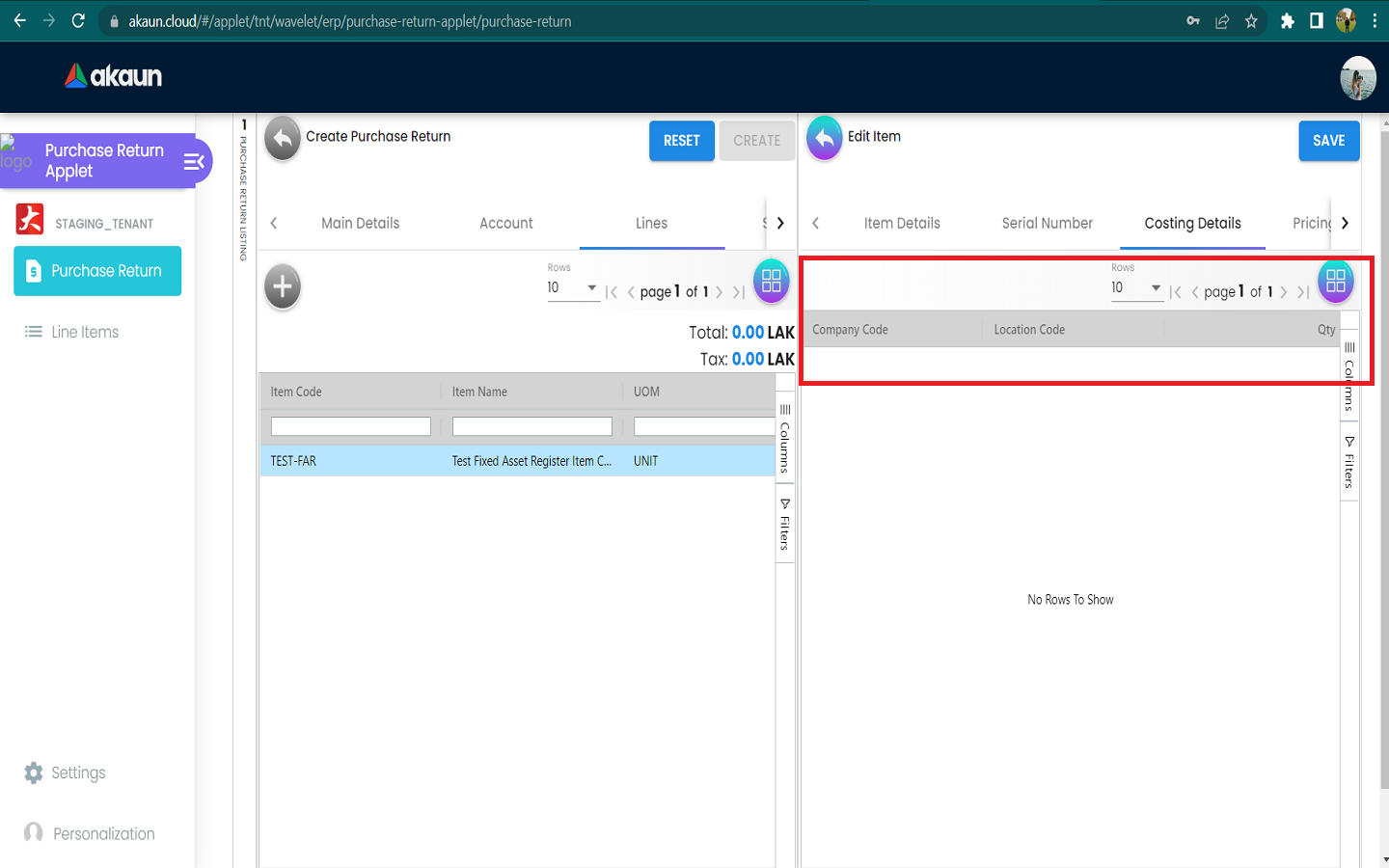Go back from Edit Item panel
The height and width of the screenshot is (868, 1389).
click(x=825, y=140)
